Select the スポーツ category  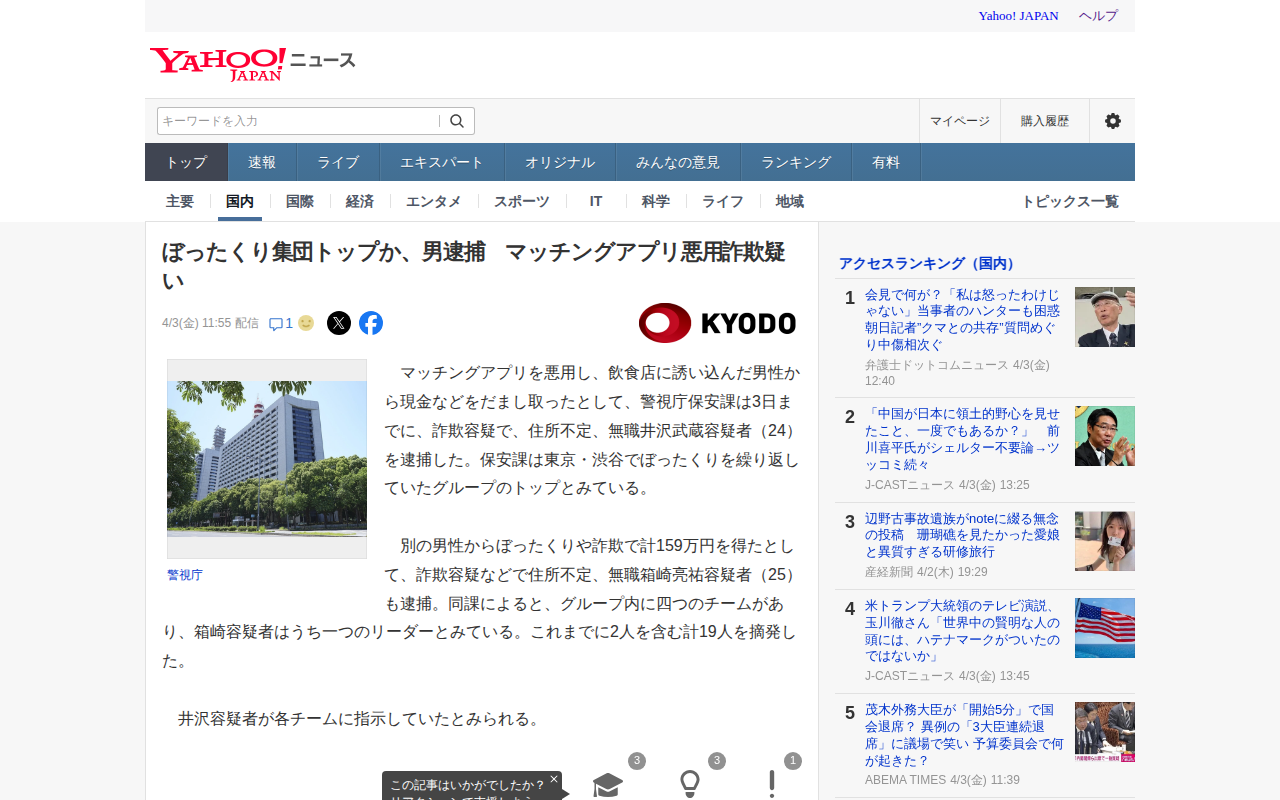click(522, 201)
